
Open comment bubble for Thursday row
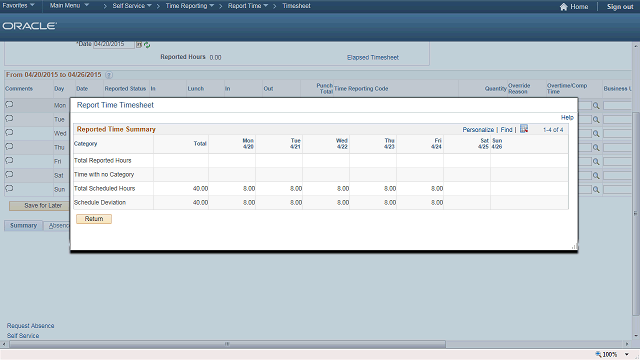9,147
